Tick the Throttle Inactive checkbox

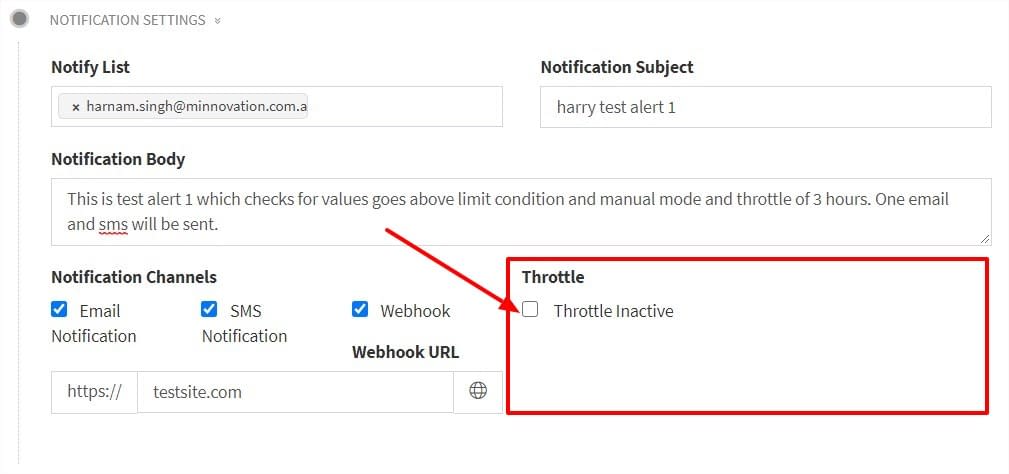[x=530, y=310]
